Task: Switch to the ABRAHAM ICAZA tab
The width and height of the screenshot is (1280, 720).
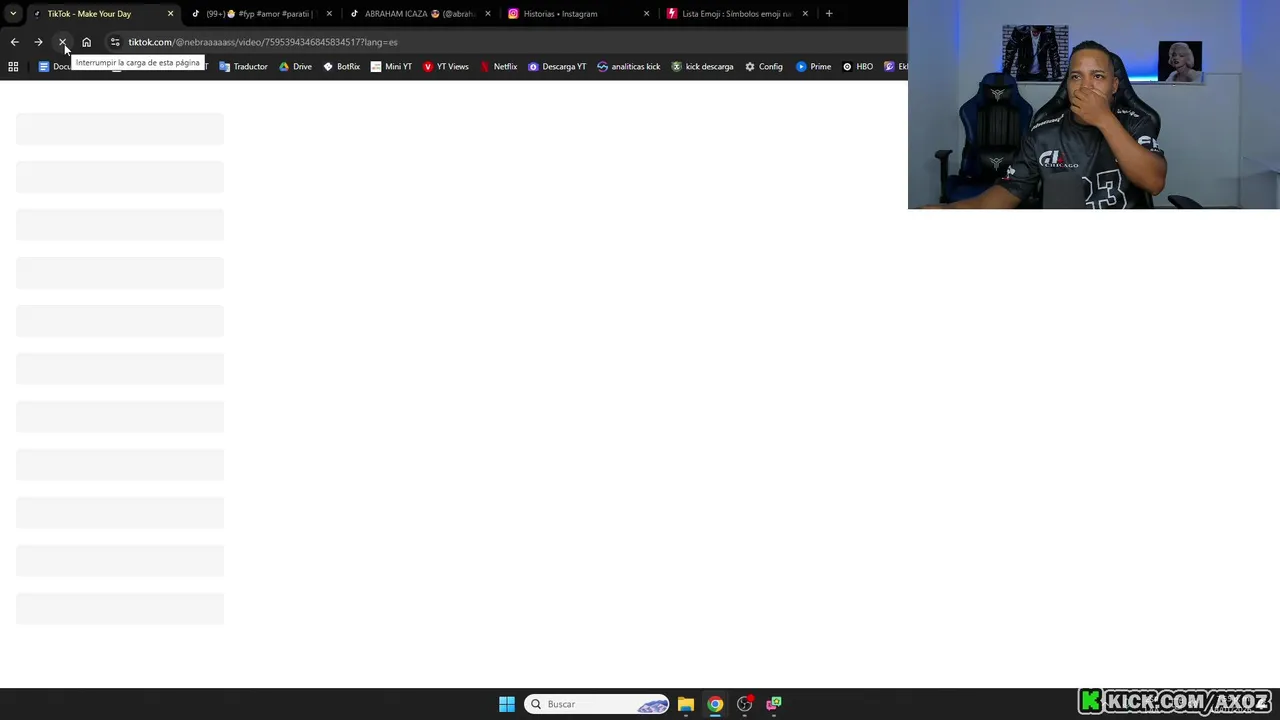Action: [419, 14]
